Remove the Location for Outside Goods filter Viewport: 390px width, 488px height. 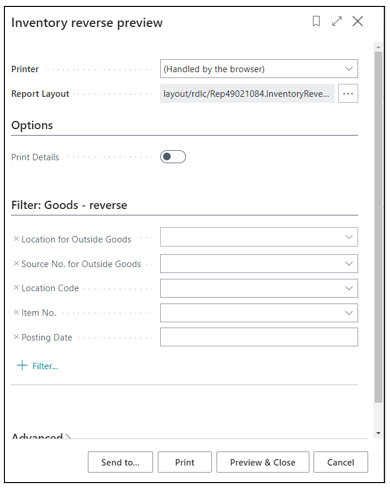click(x=16, y=239)
